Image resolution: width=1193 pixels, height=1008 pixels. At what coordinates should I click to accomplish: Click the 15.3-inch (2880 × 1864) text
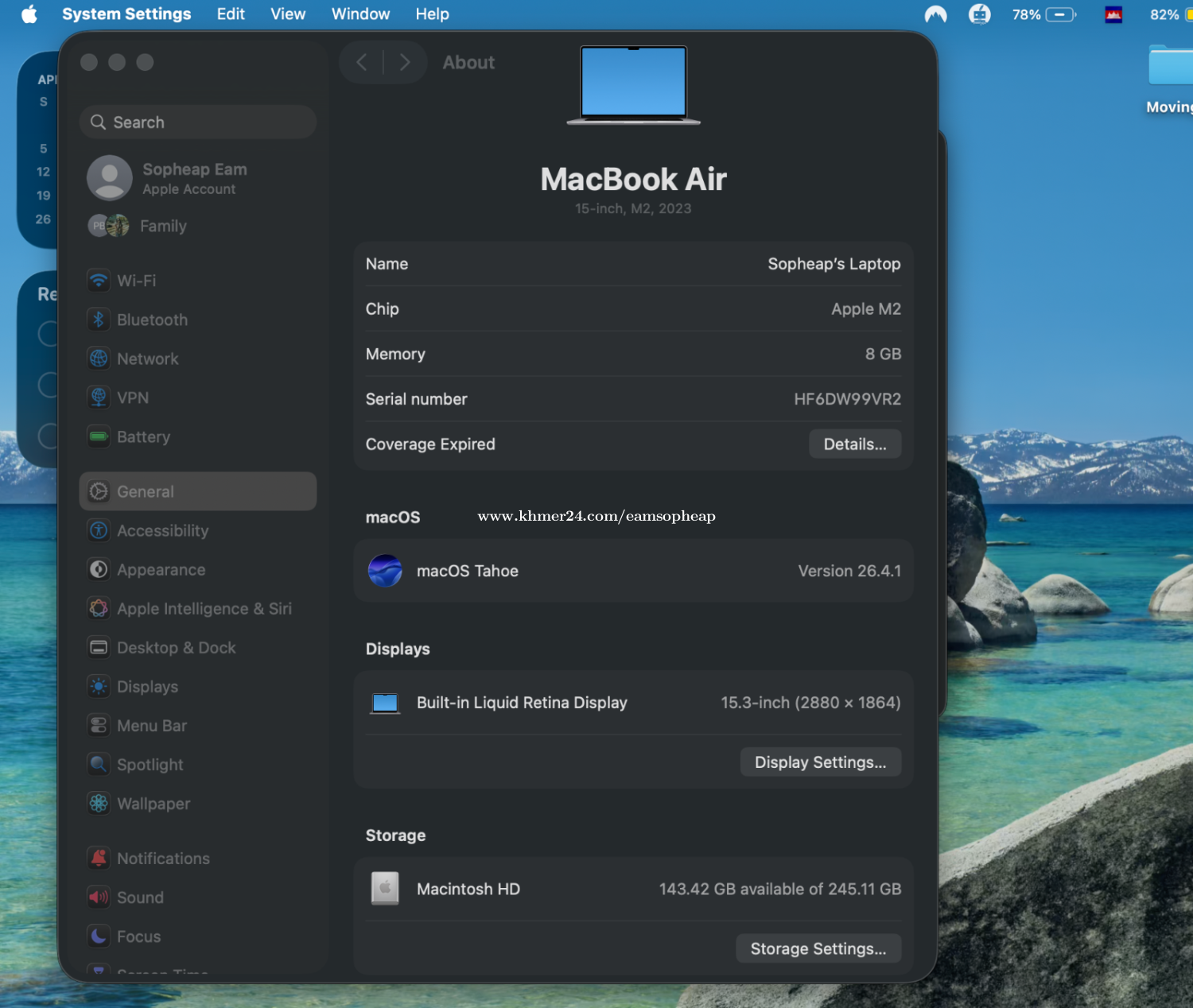[x=810, y=703]
